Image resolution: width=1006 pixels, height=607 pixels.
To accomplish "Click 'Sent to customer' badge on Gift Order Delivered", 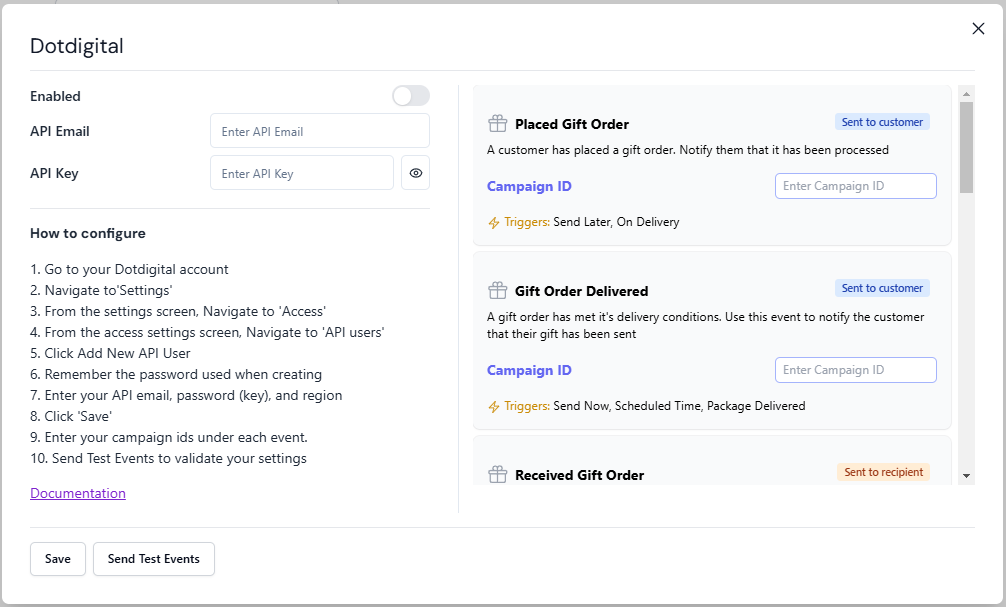I will click(882, 288).
